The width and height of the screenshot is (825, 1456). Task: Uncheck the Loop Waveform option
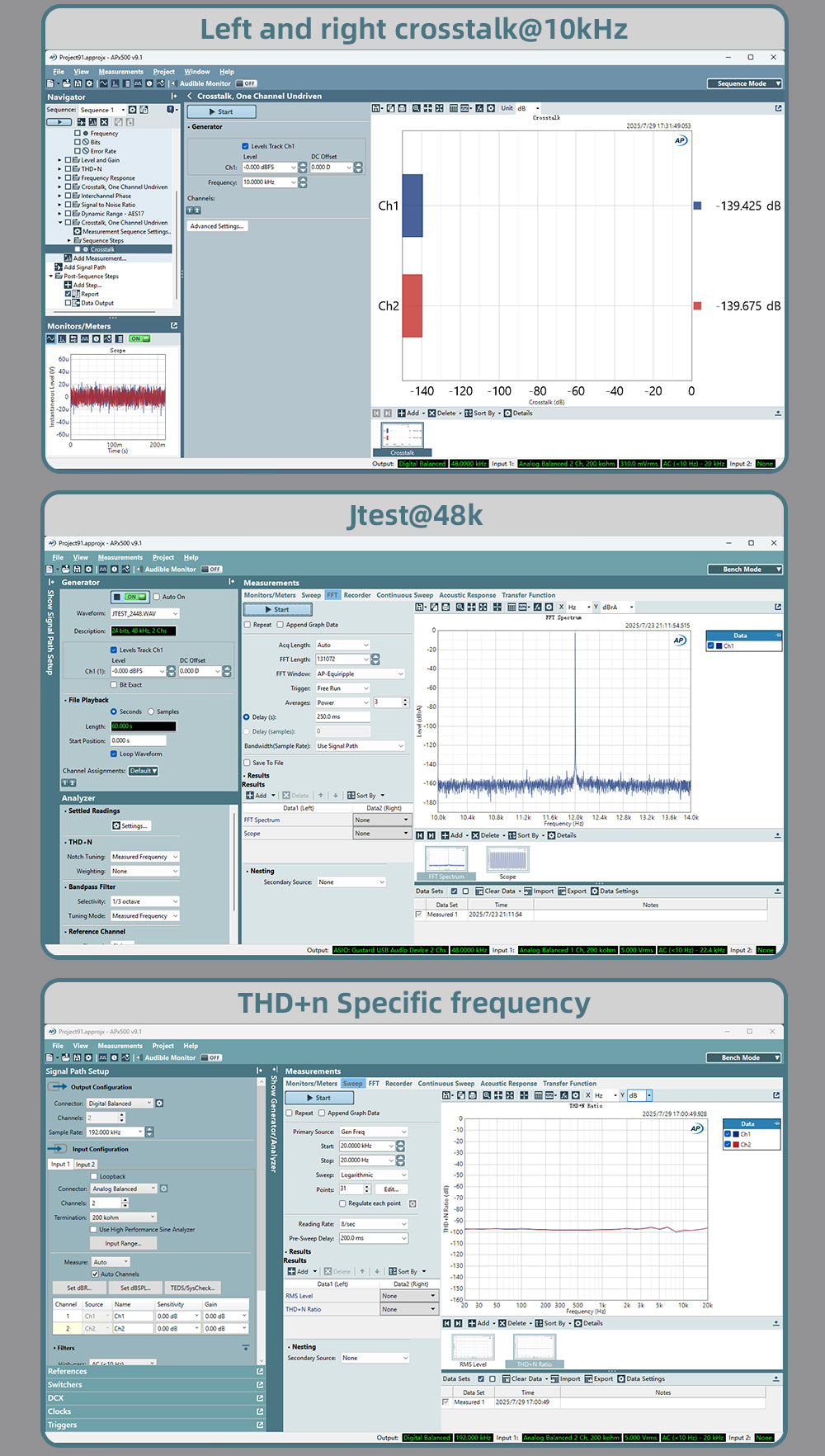click(114, 754)
